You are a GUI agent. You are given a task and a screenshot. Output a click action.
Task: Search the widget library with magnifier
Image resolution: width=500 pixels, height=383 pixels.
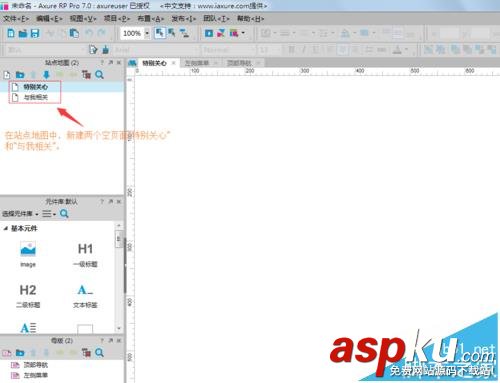64,214
